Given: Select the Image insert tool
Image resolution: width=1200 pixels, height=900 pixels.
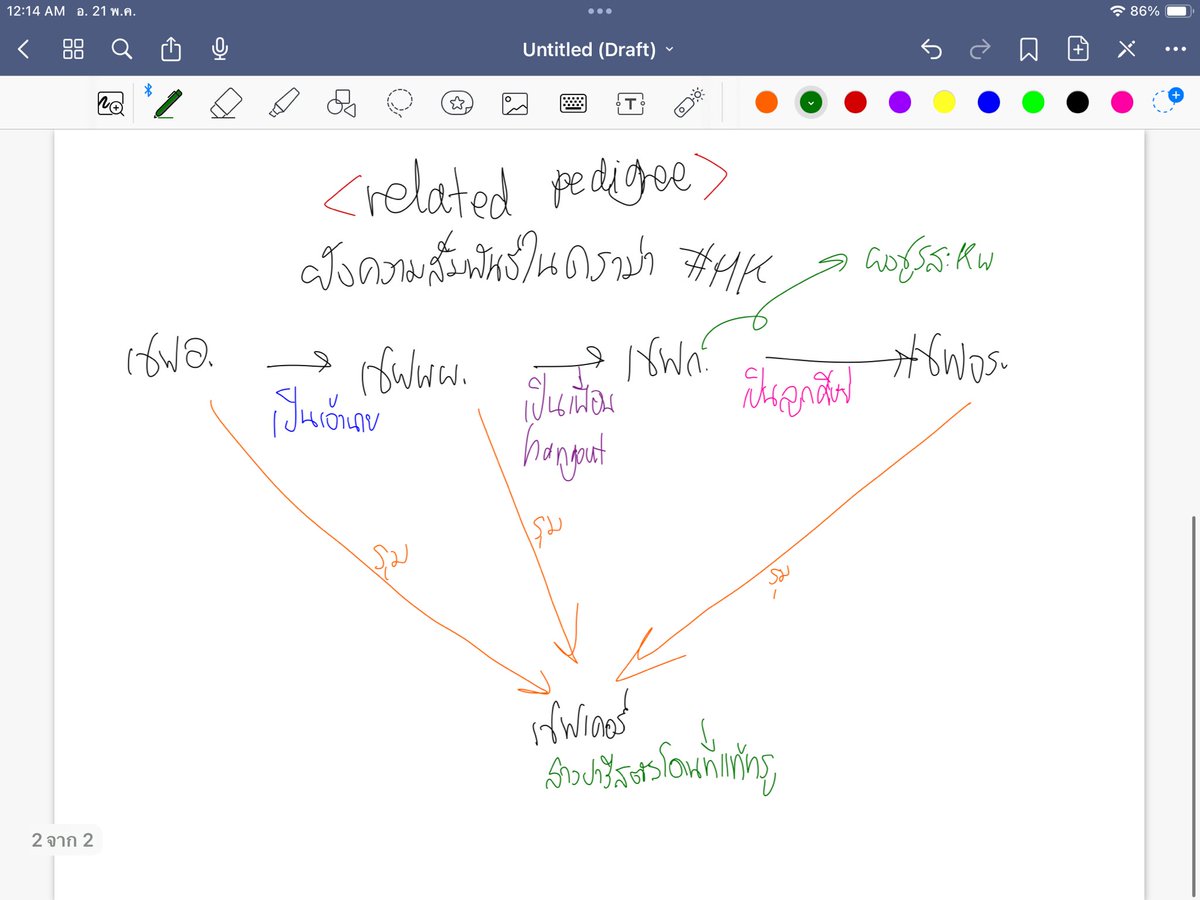Looking at the screenshot, I should point(515,102).
